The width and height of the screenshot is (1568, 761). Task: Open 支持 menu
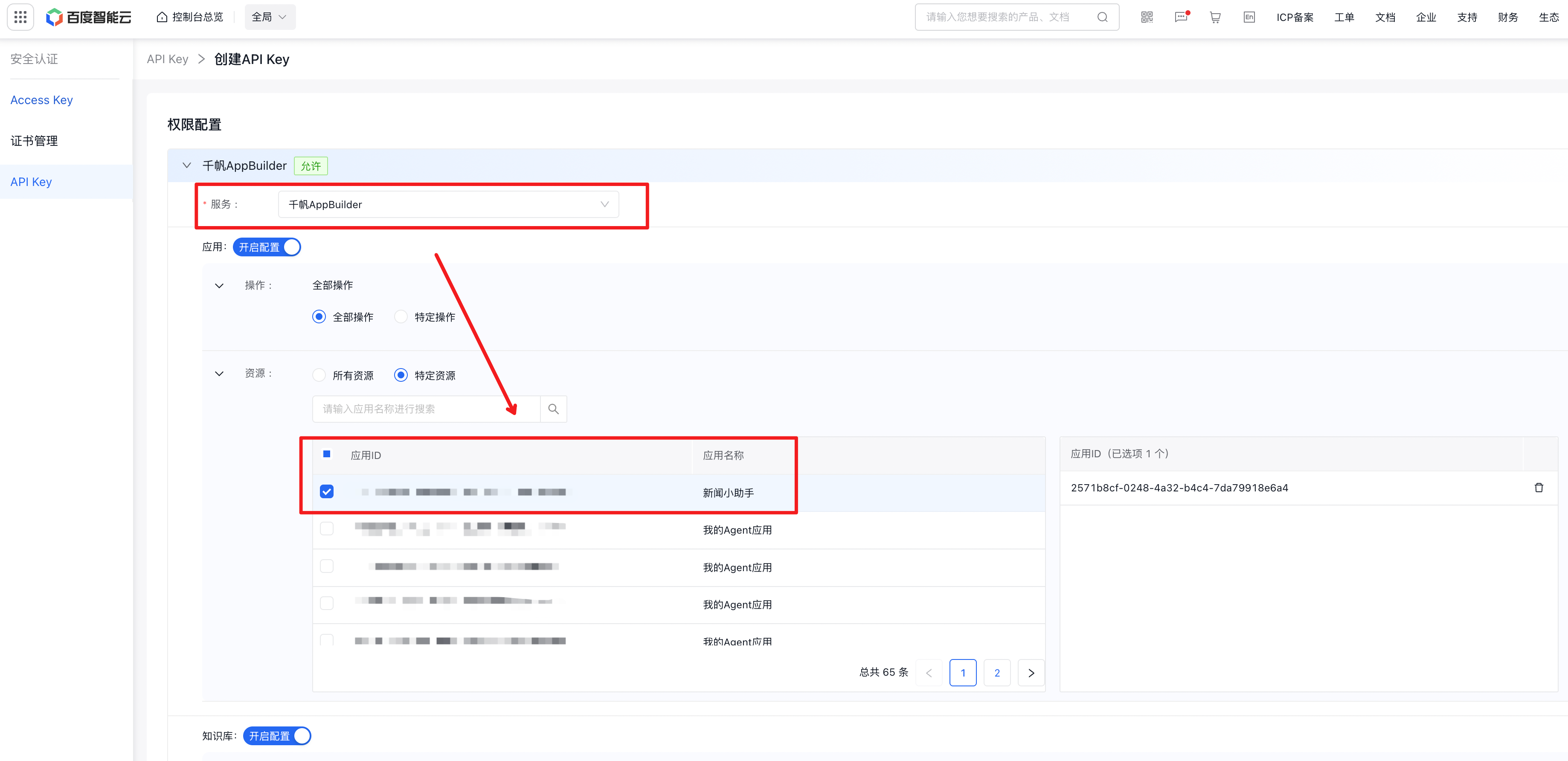point(1467,17)
